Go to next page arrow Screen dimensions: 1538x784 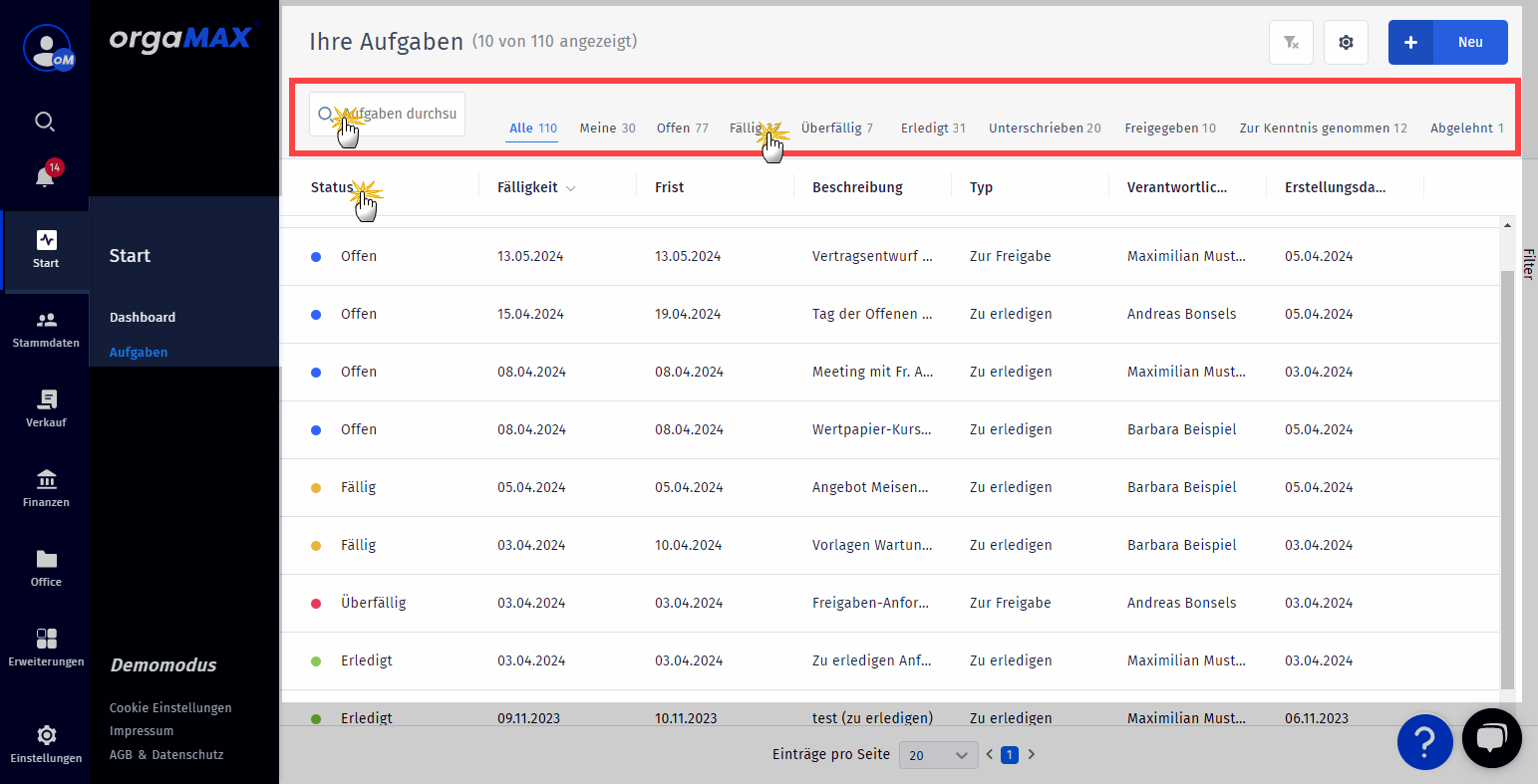(x=1032, y=755)
